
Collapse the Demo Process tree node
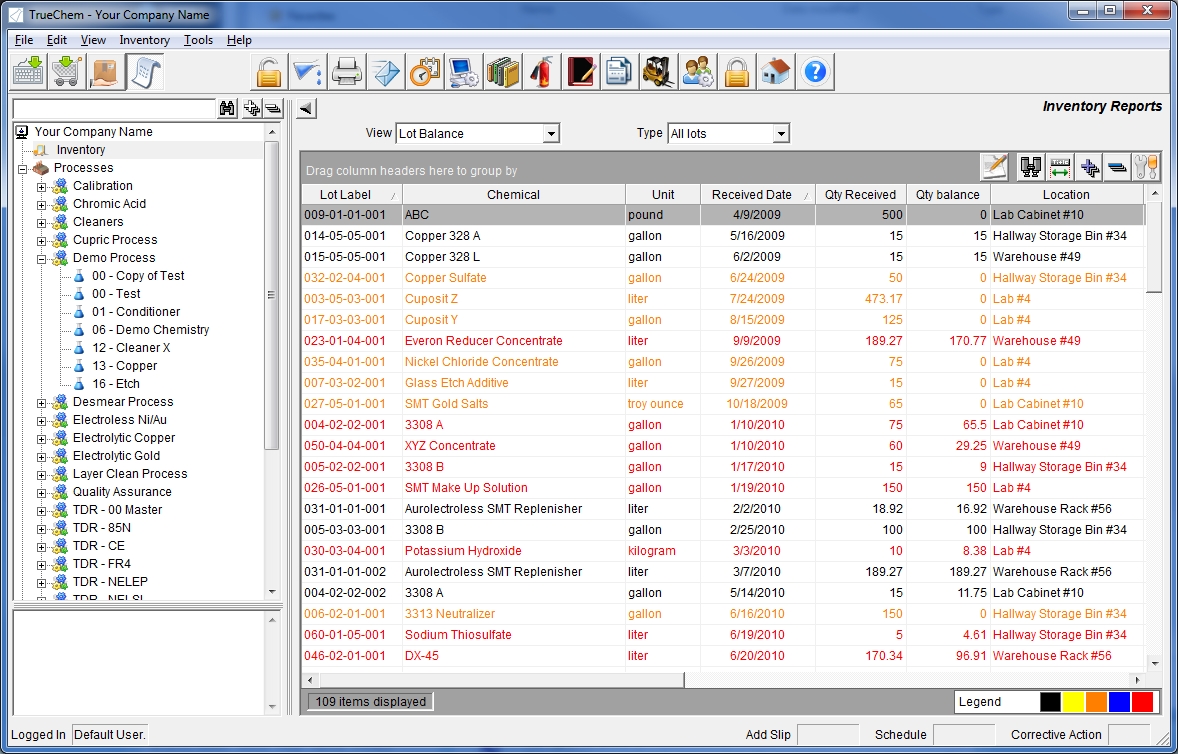[x=42, y=258]
